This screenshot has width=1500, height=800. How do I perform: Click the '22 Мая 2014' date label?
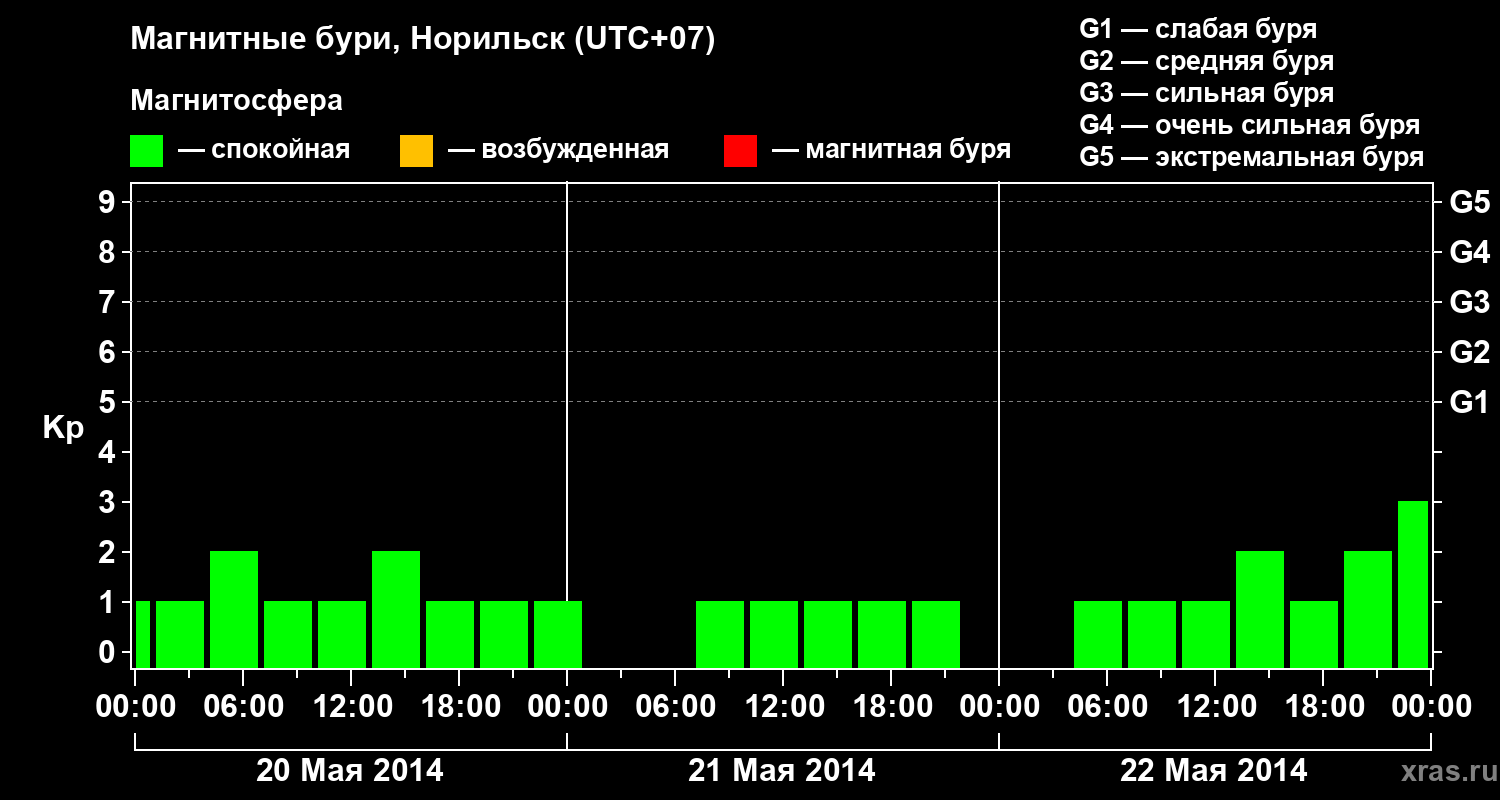pyautogui.click(x=1214, y=771)
